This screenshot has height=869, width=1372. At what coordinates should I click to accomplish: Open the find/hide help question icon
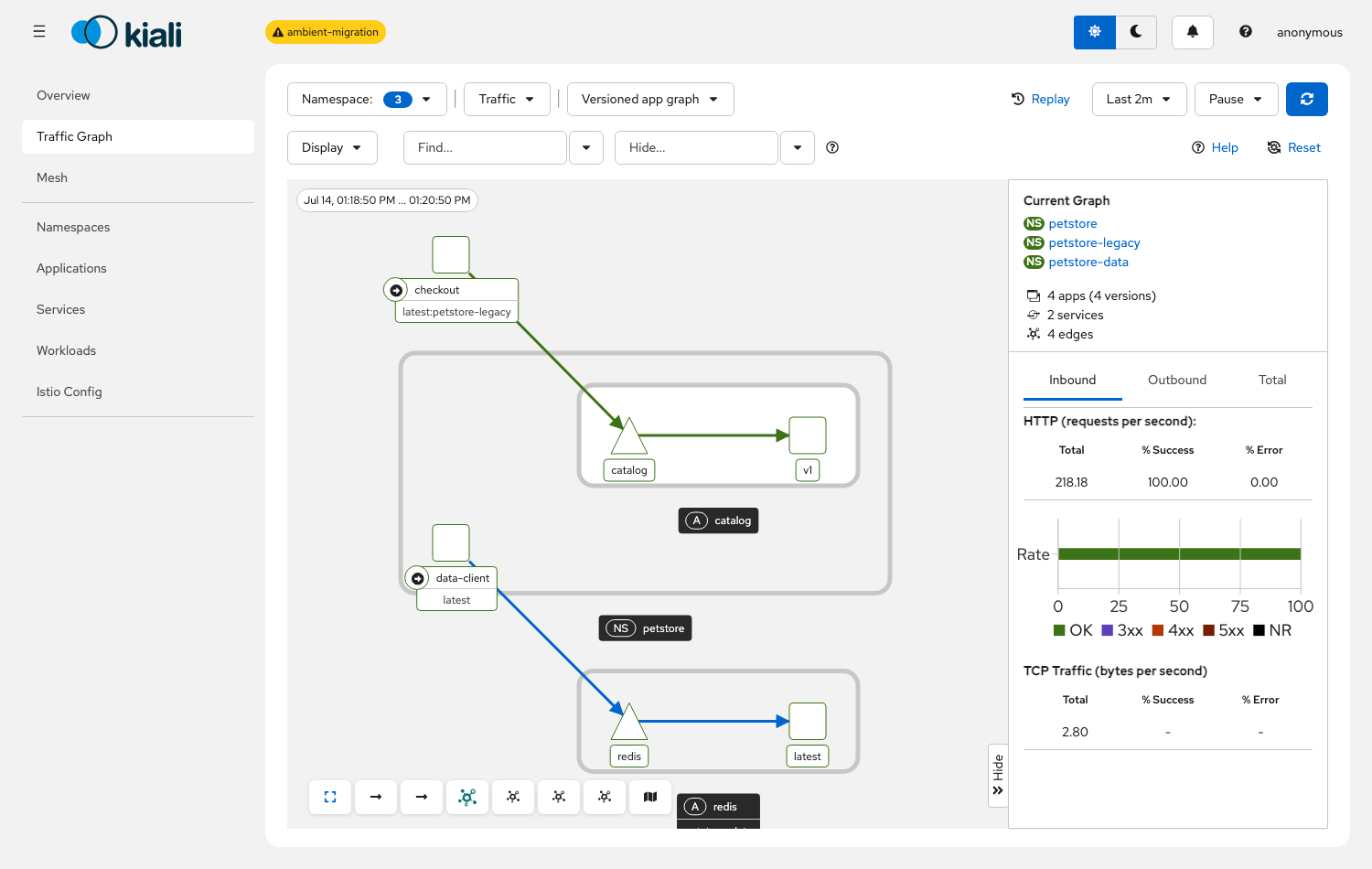[832, 147]
